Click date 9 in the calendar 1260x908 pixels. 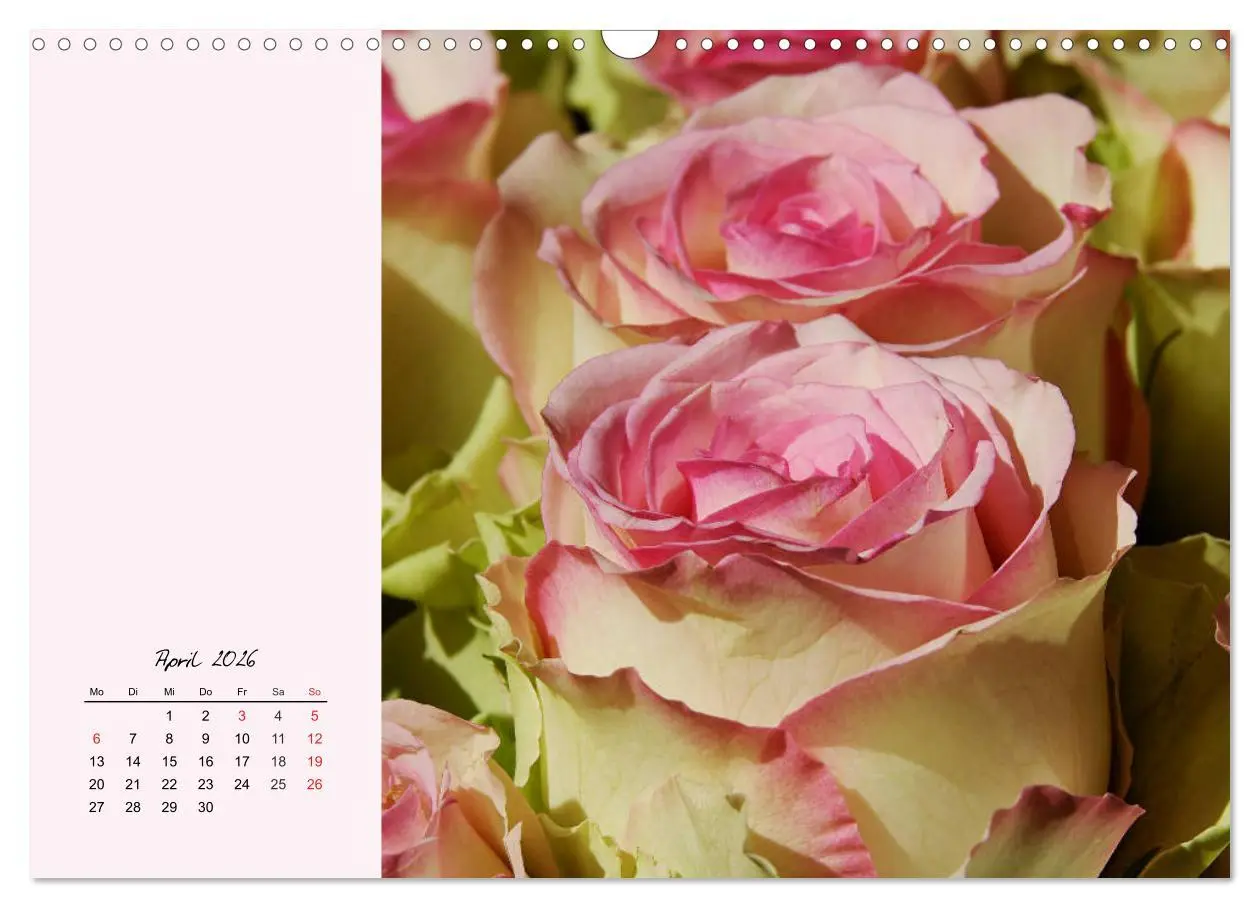click(x=206, y=739)
